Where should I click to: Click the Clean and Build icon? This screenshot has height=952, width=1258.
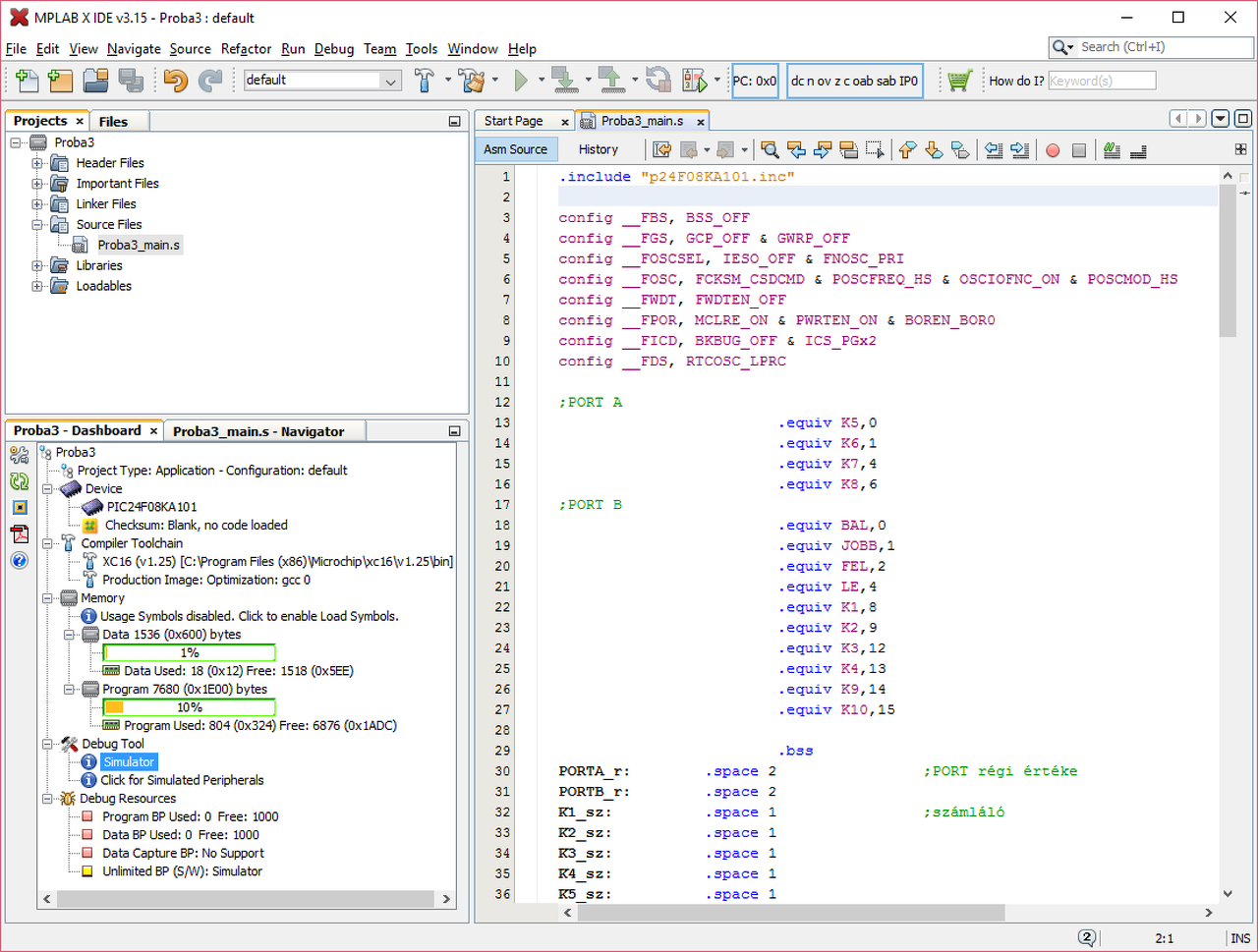pos(472,81)
